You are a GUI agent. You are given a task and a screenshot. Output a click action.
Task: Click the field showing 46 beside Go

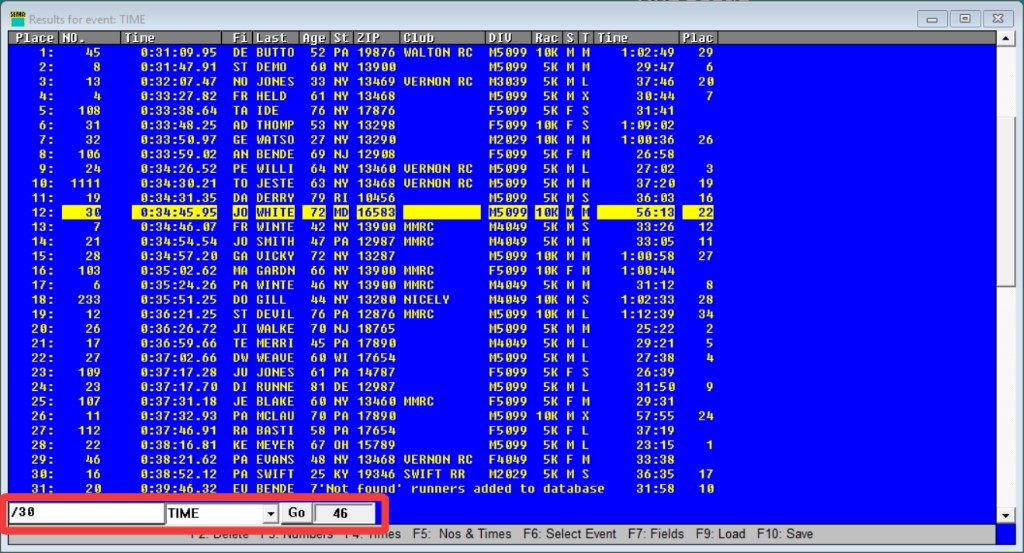pos(344,513)
